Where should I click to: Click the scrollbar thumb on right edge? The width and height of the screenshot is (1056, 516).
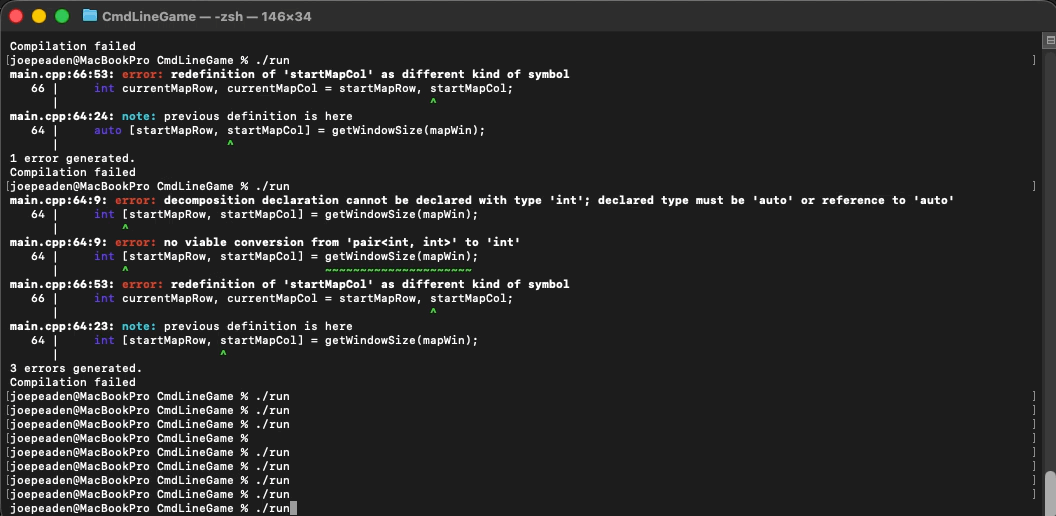(x=1049, y=491)
